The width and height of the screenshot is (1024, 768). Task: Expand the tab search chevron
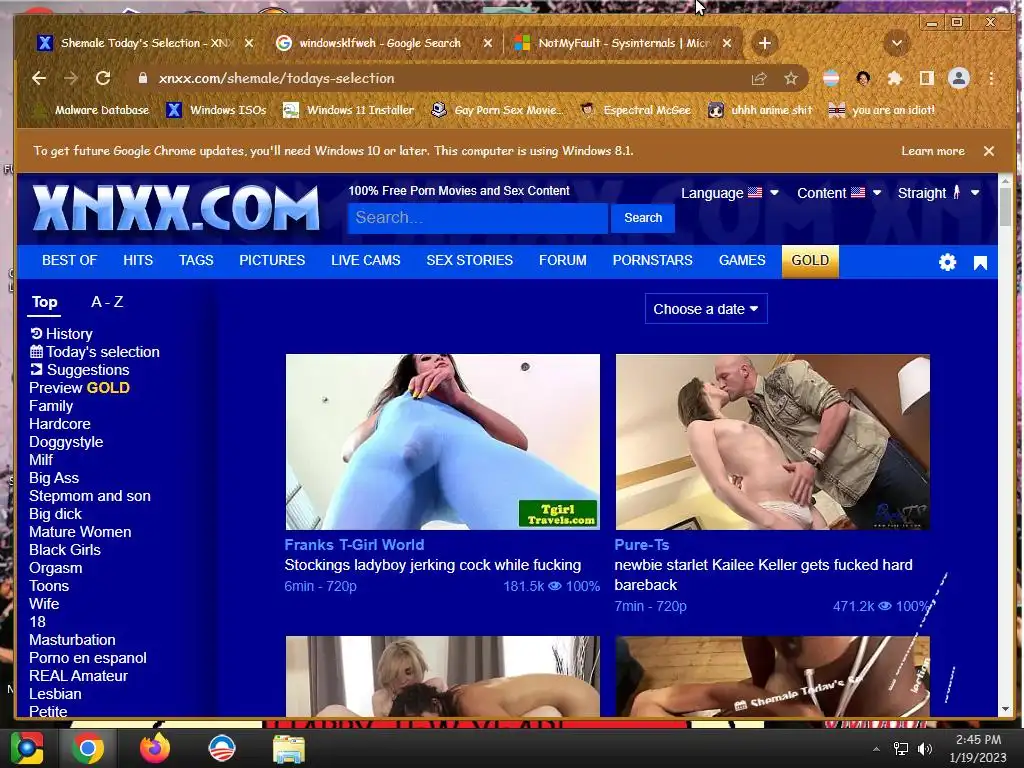point(897,44)
